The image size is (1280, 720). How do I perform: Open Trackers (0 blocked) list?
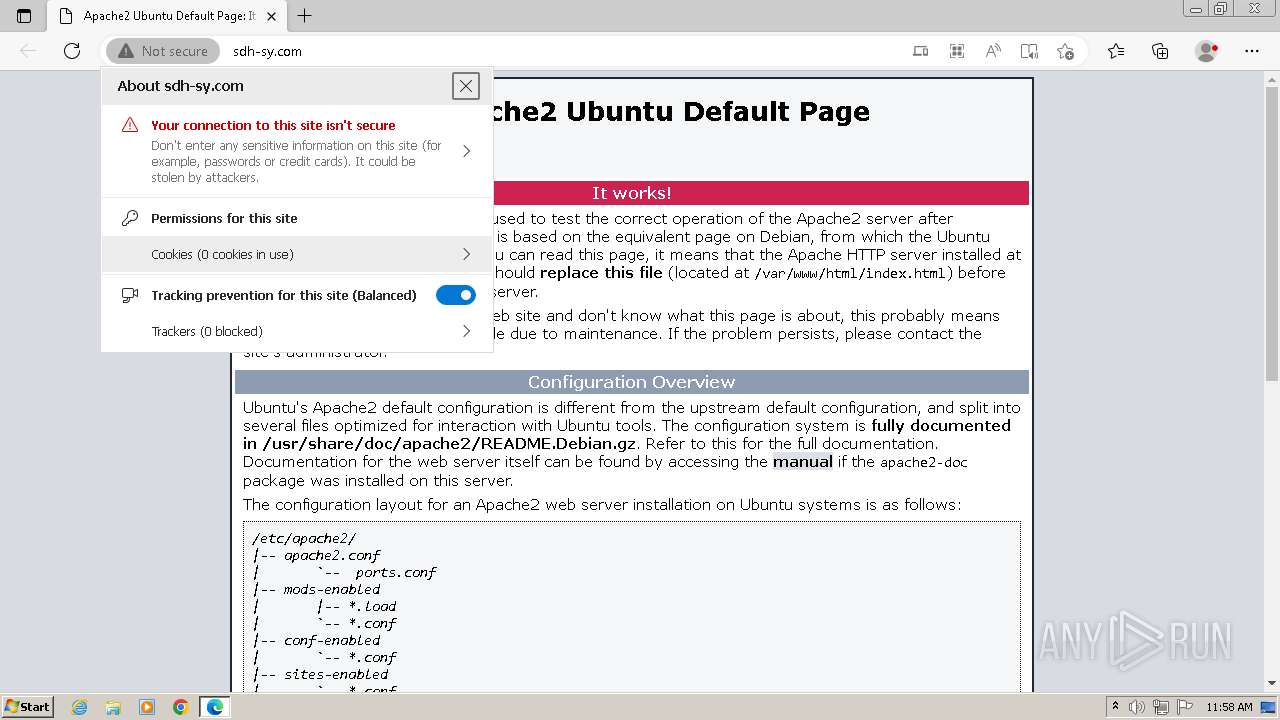click(x=297, y=331)
